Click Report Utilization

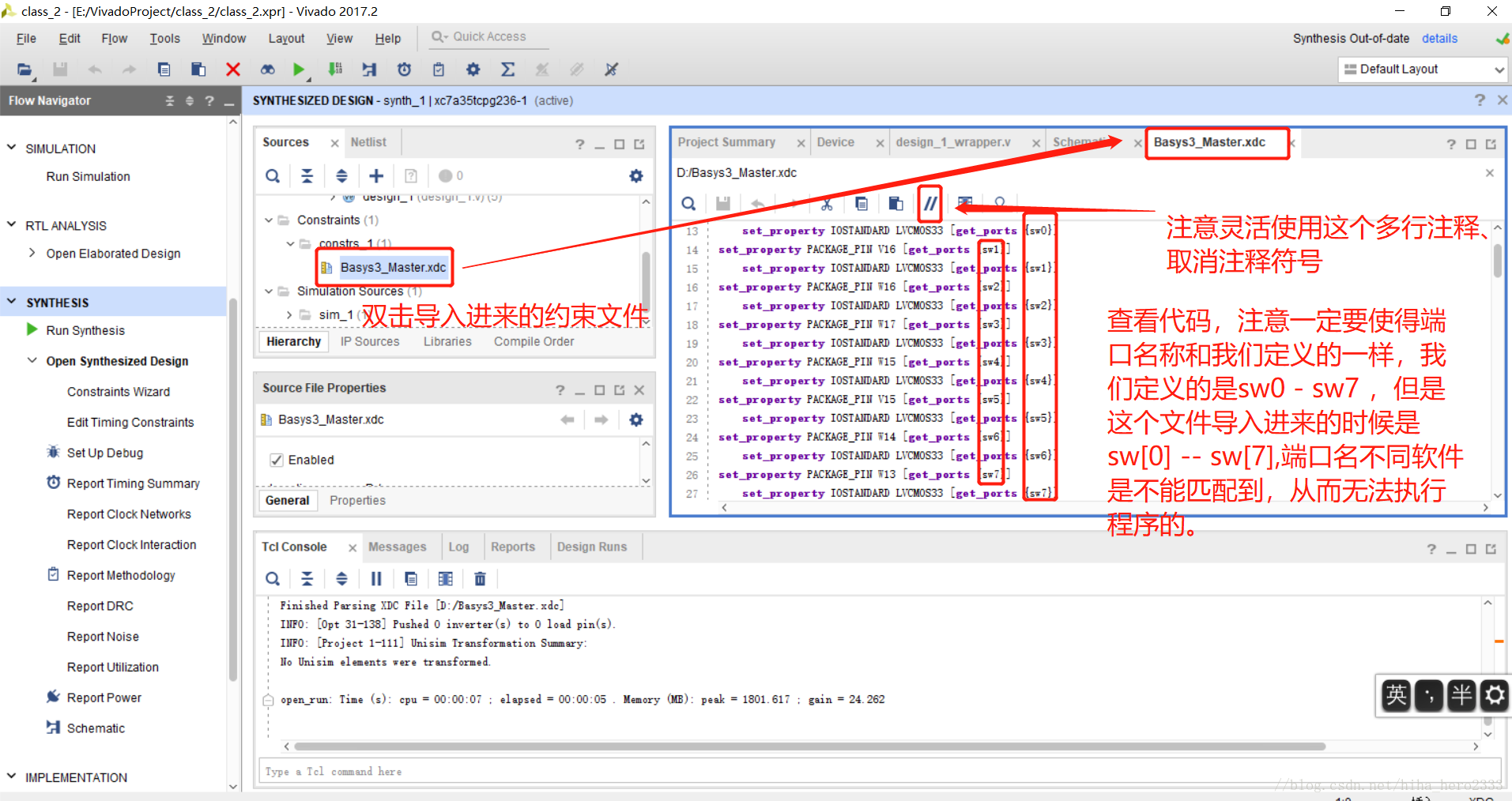[112, 667]
